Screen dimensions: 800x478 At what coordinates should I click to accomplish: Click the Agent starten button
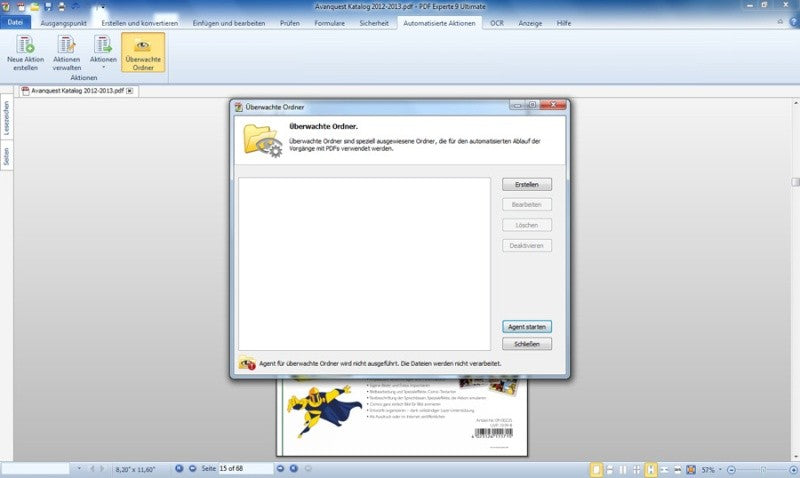[x=527, y=326]
